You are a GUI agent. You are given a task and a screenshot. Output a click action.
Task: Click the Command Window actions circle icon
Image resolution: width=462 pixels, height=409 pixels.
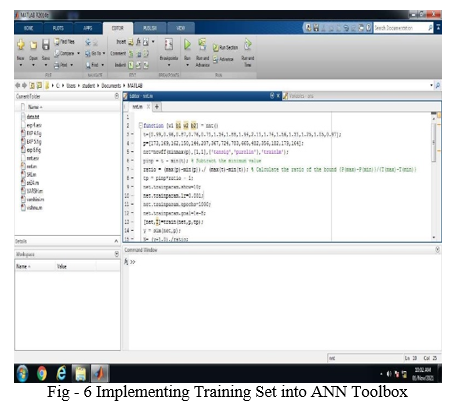437,250
